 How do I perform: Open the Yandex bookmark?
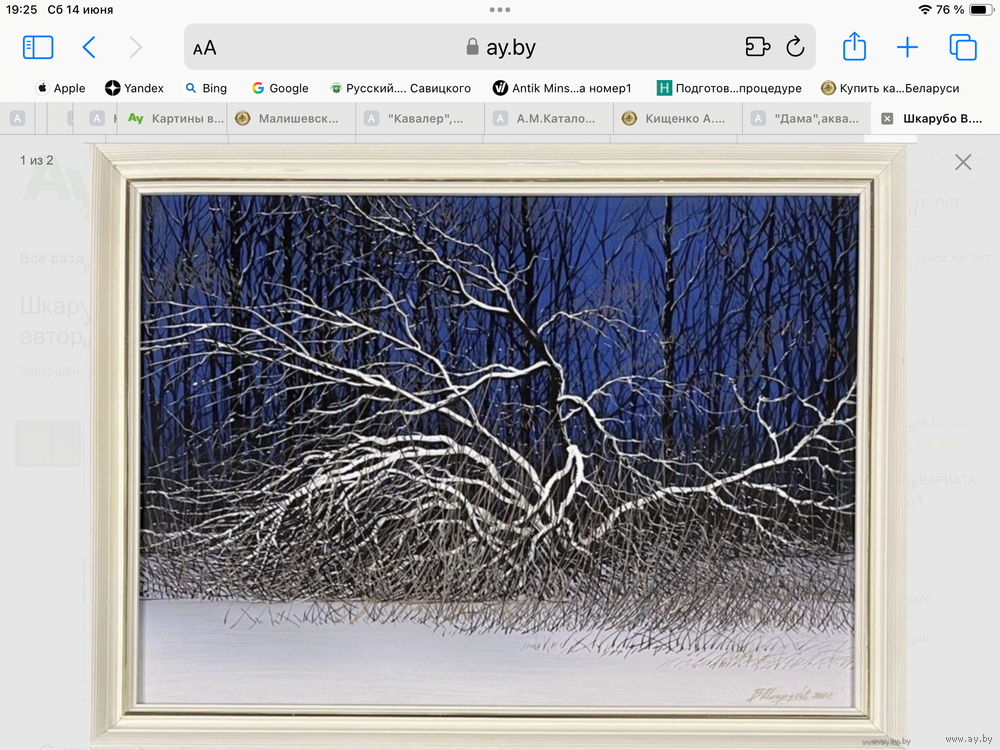pyautogui.click(x=135, y=88)
